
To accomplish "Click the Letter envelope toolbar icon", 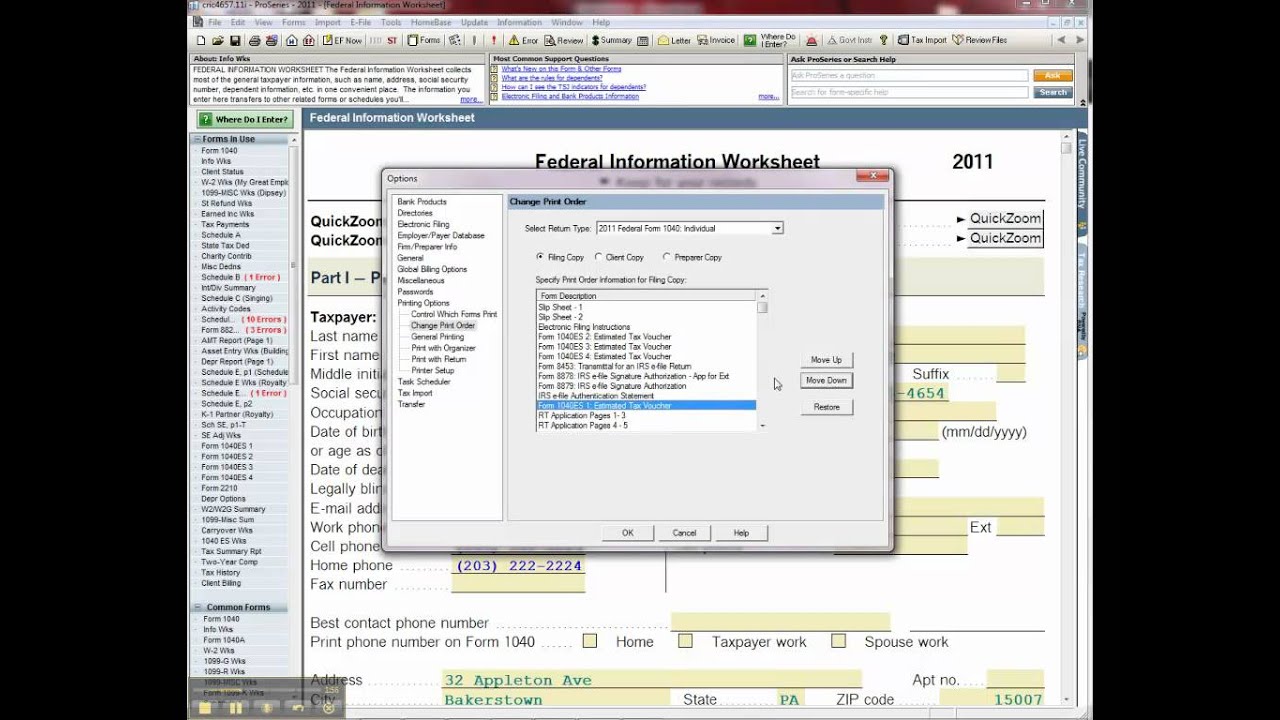I will click(x=675, y=41).
